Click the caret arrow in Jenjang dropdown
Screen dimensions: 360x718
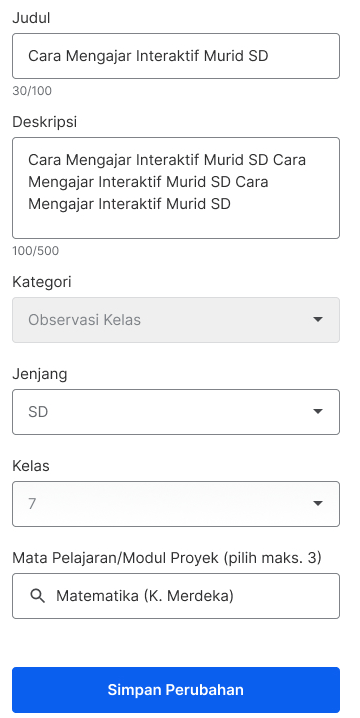pos(318,412)
